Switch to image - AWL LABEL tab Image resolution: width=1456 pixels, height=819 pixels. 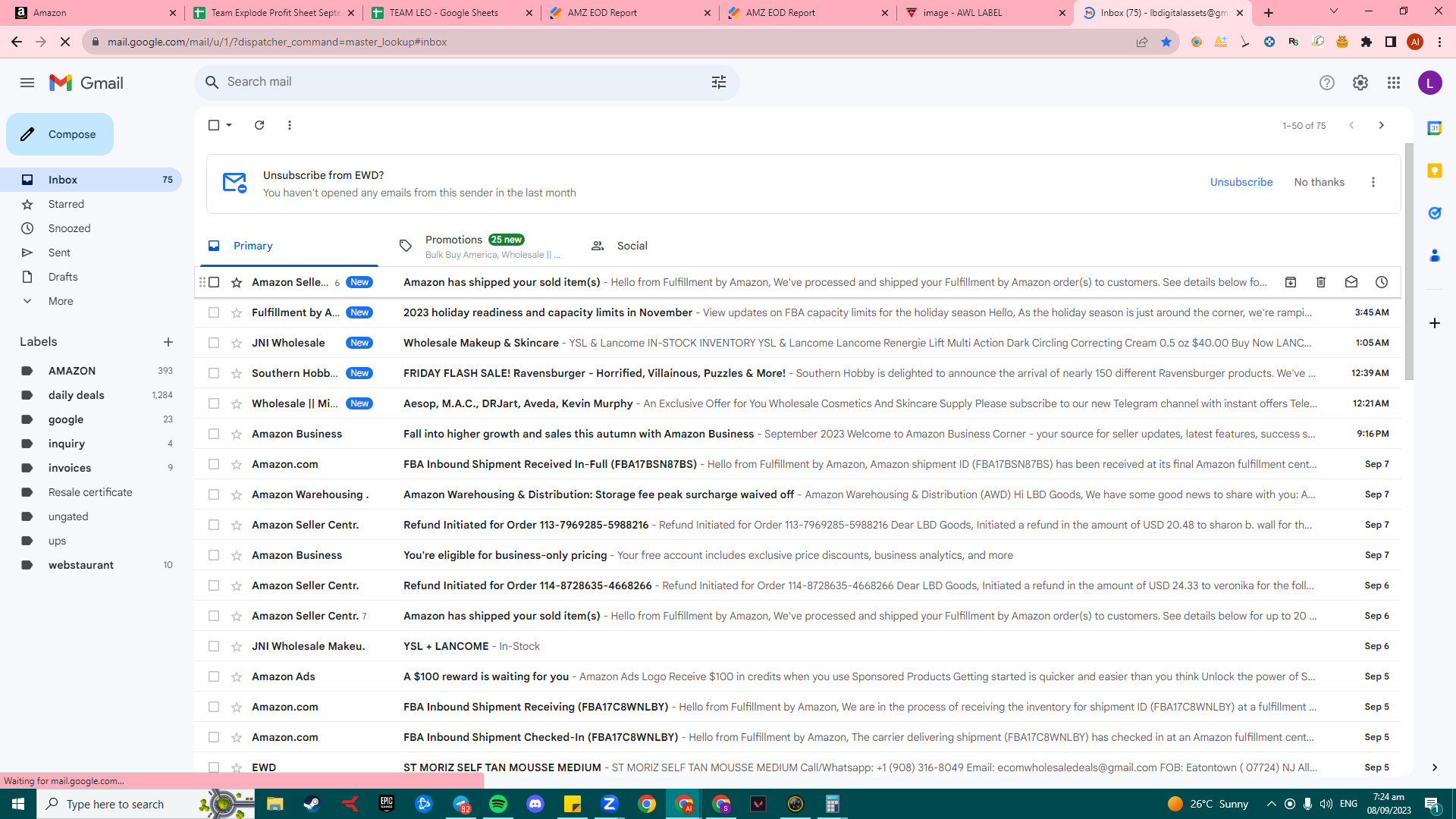[985, 13]
